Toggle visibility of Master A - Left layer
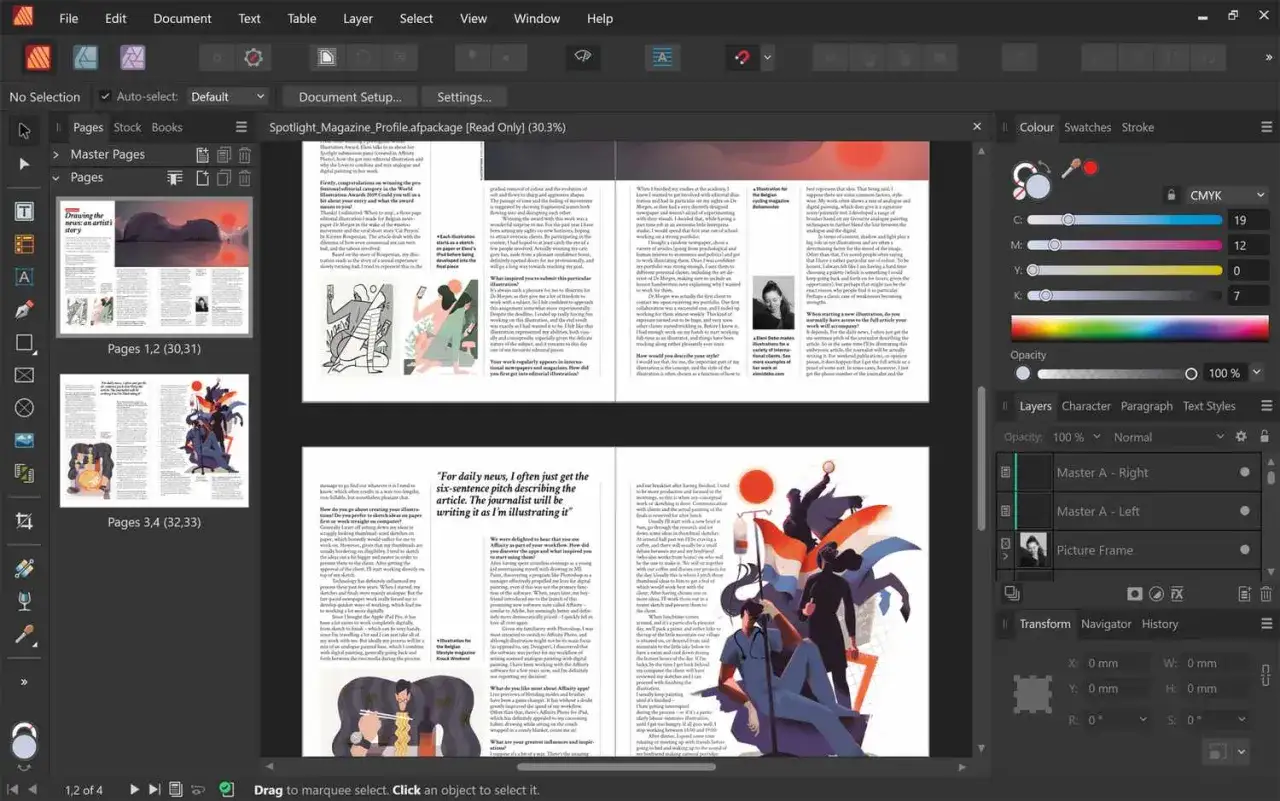Image resolution: width=1280 pixels, height=801 pixels. click(x=1245, y=511)
